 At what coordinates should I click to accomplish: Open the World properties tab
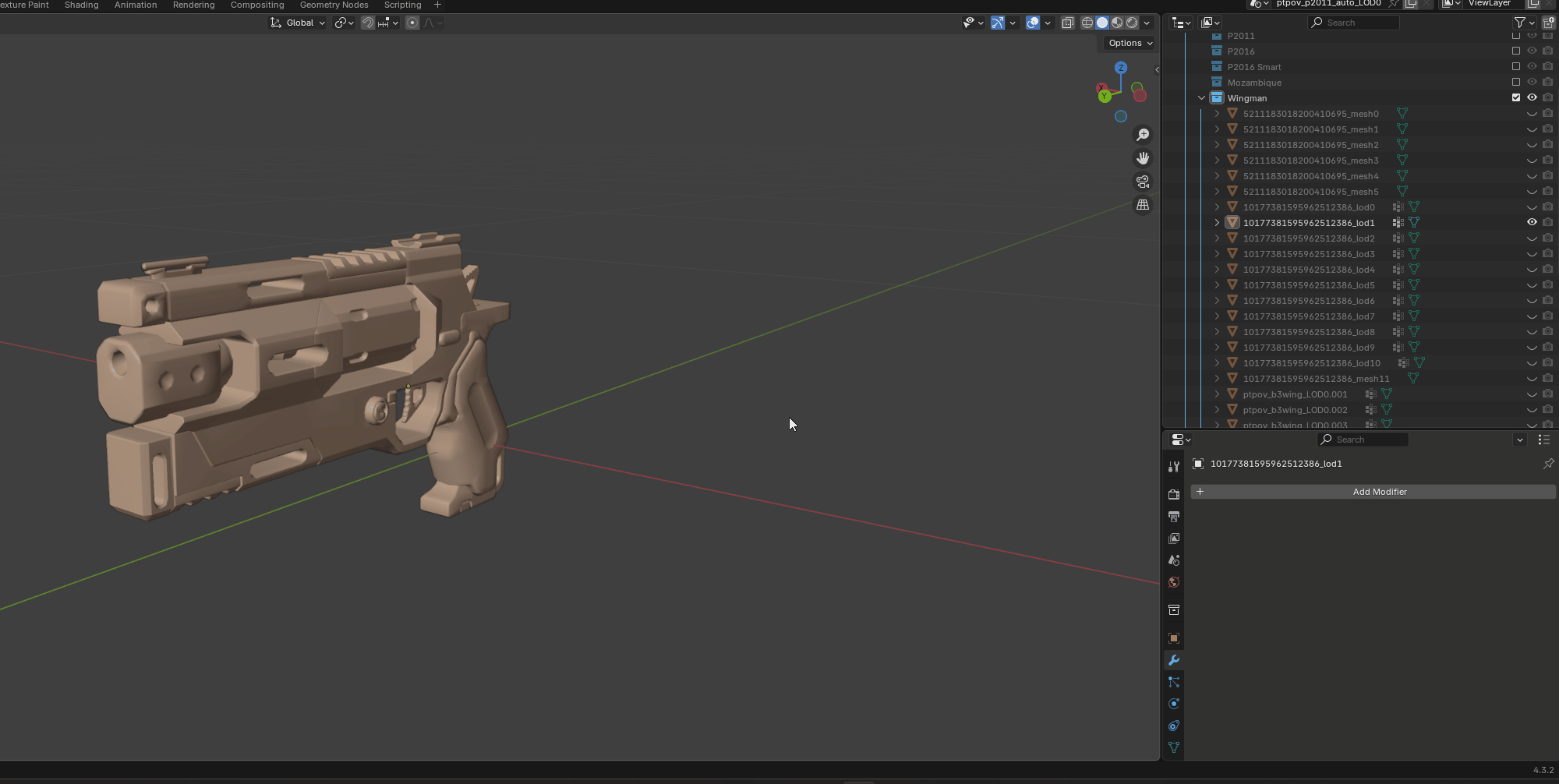(1174, 582)
